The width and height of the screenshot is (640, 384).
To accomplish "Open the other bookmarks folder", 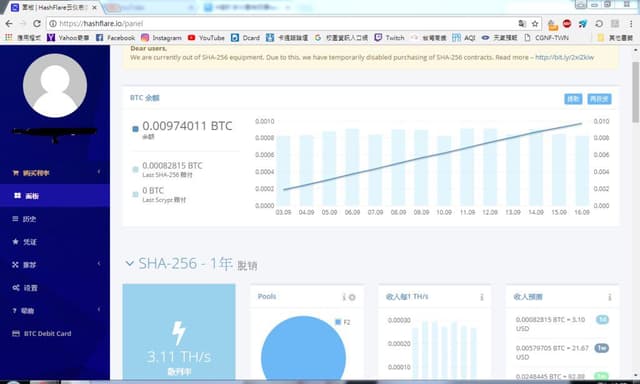I will 615,38.
